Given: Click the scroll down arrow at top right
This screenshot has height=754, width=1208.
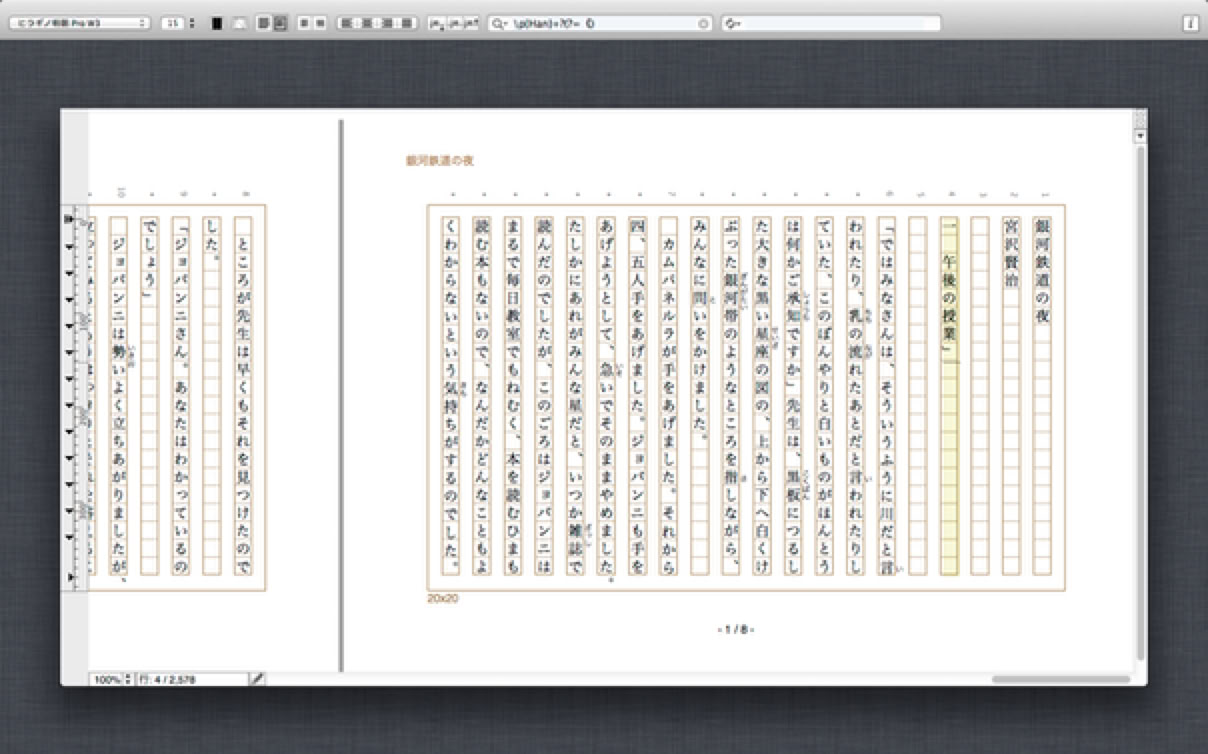Looking at the screenshot, I should (1138, 135).
